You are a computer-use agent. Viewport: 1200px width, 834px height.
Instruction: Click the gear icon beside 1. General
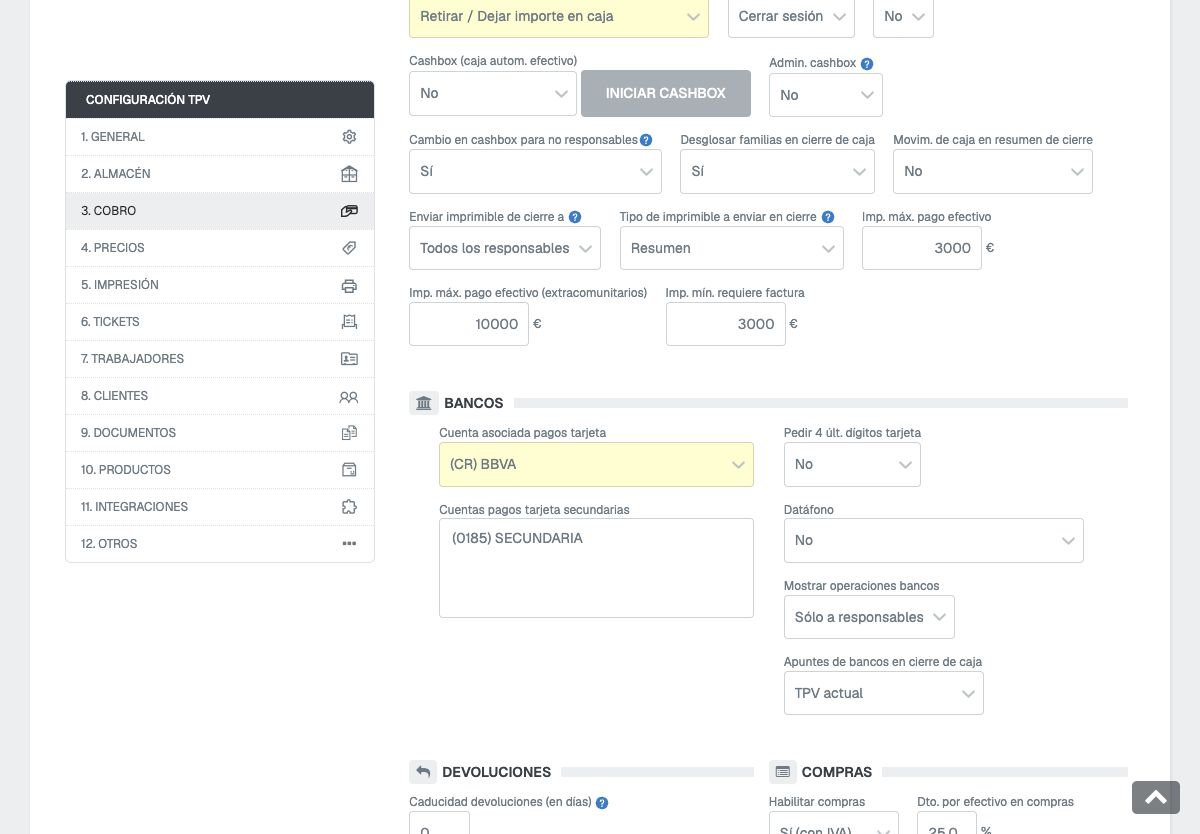coord(349,137)
